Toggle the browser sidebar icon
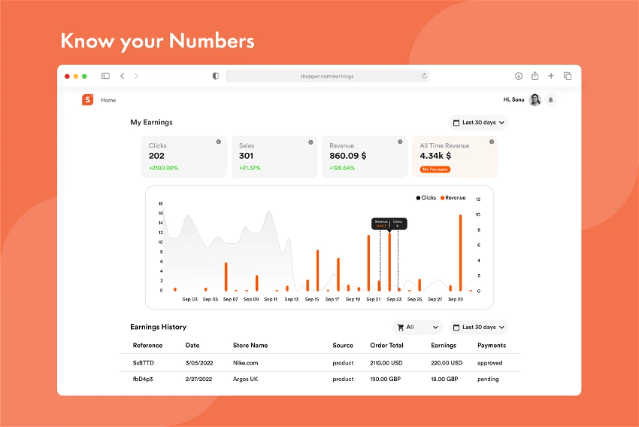The image size is (639, 427). pos(105,76)
